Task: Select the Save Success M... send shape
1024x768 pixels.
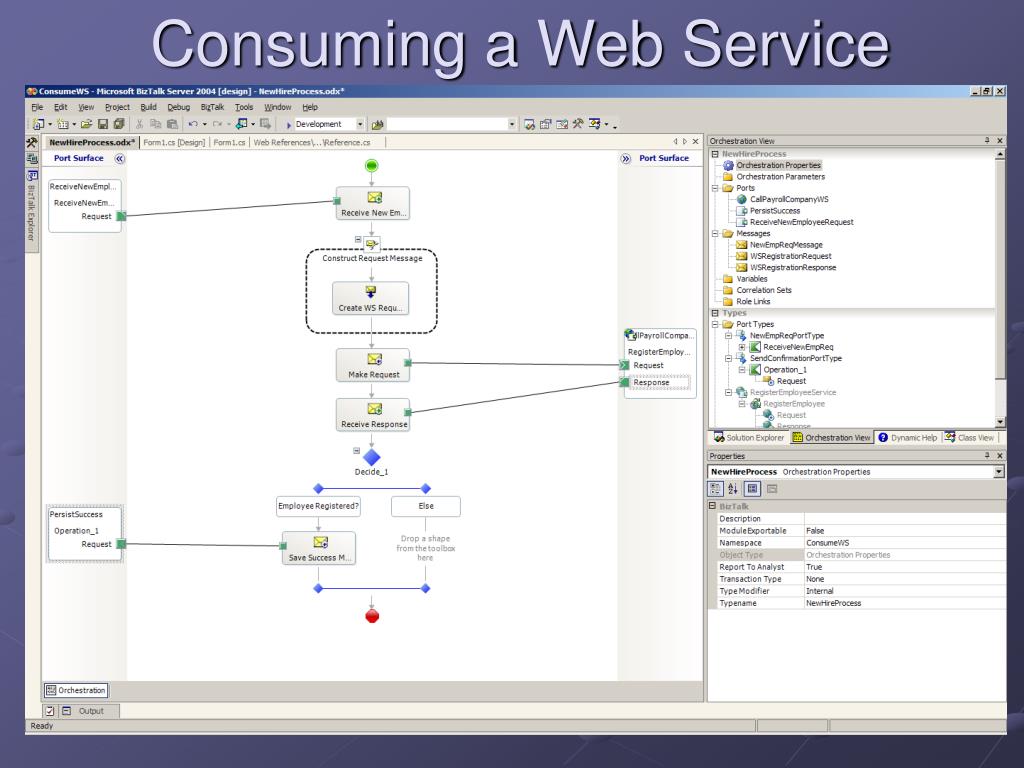Action: coord(319,548)
